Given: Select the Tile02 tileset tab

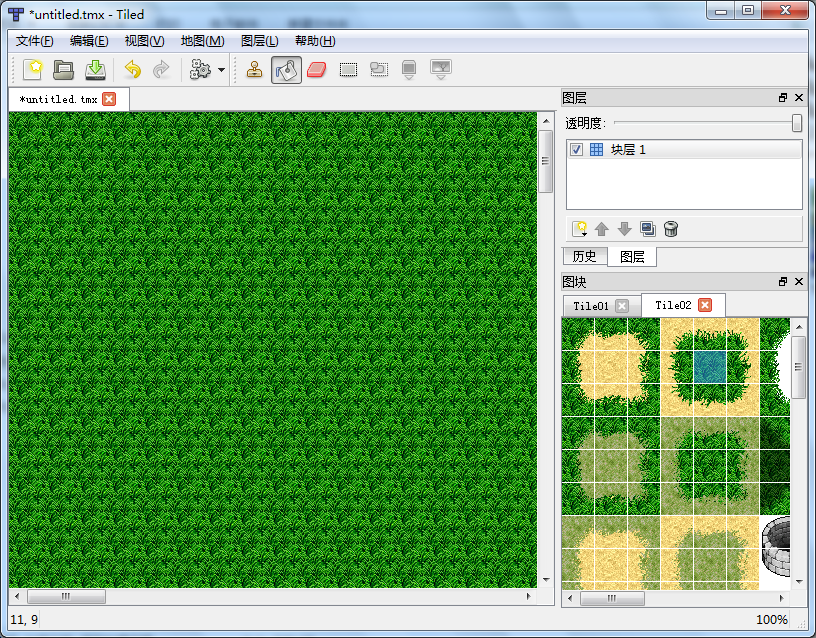Looking at the screenshot, I should pyautogui.click(x=683, y=305).
